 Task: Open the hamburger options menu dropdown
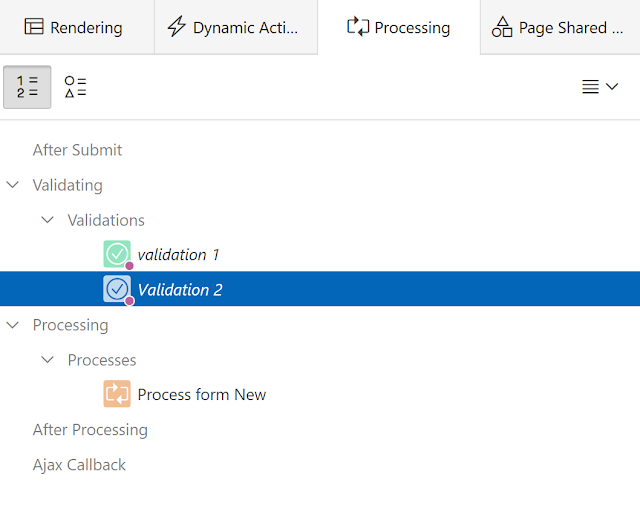pos(600,87)
